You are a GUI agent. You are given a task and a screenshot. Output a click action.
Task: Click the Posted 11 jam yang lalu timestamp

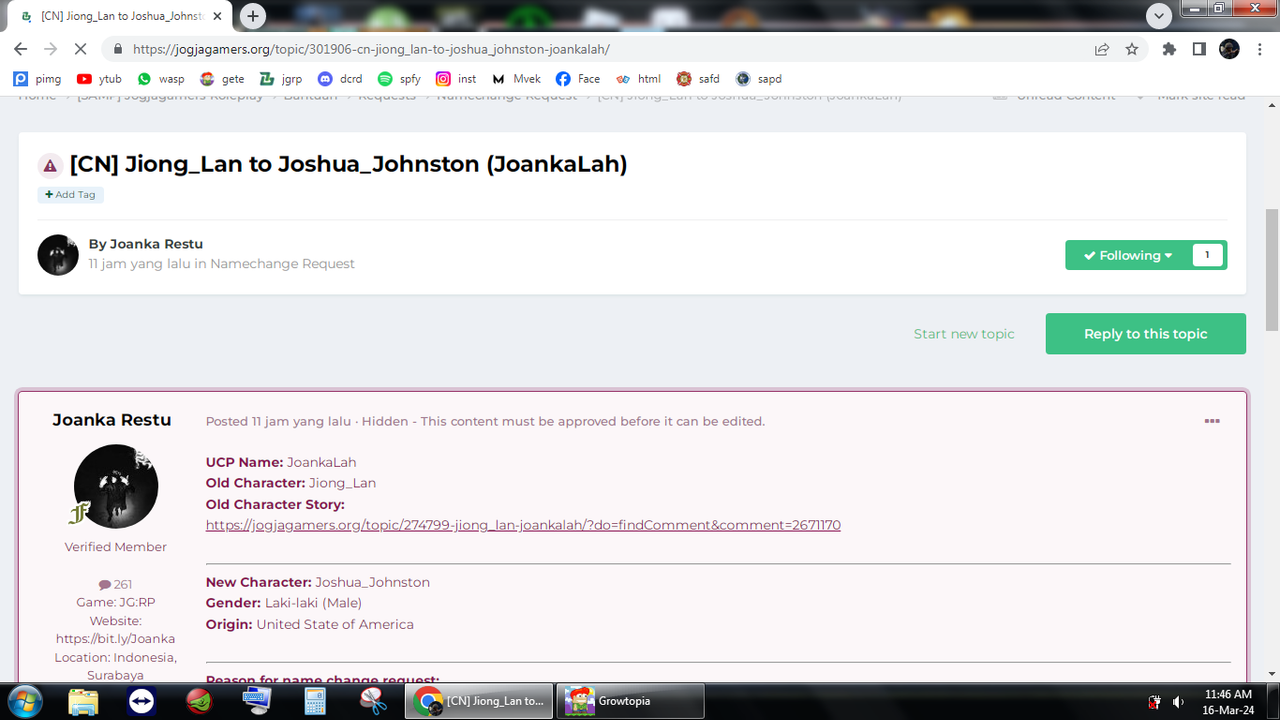pos(278,421)
